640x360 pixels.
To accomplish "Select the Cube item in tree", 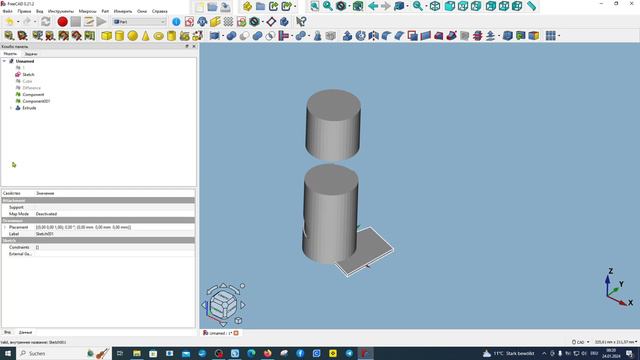I will pos(27,81).
